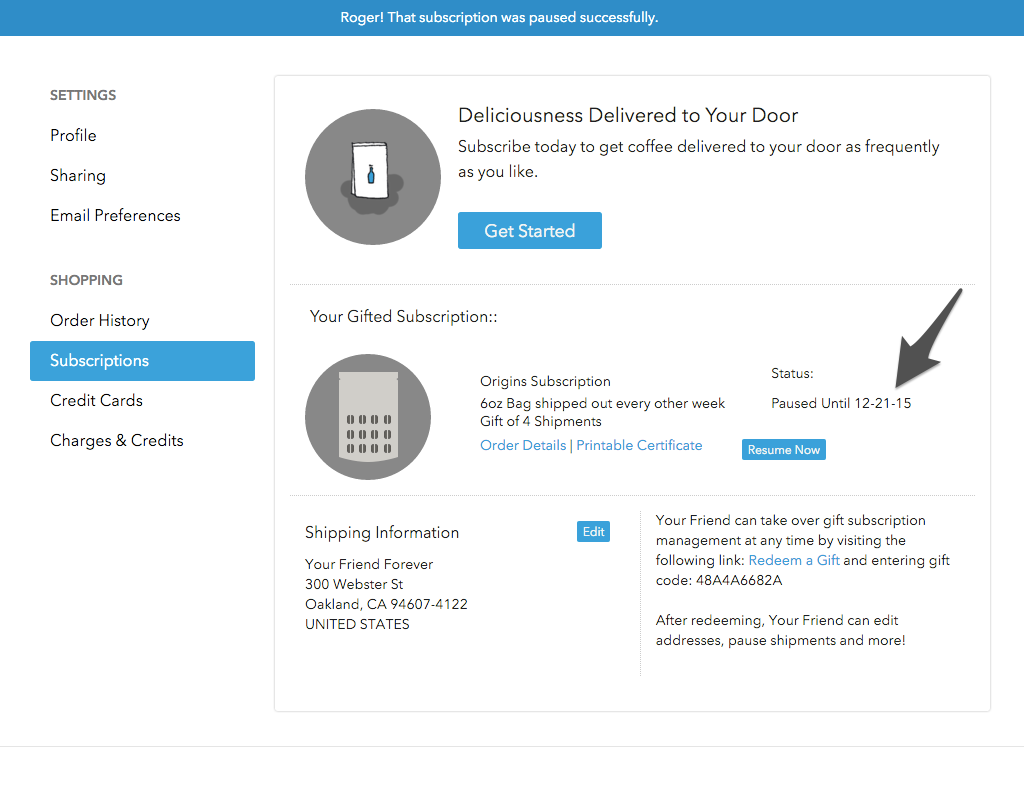Click the 'Your Gifted Subscription::' heading
The image size is (1024, 793).
pyautogui.click(x=404, y=317)
